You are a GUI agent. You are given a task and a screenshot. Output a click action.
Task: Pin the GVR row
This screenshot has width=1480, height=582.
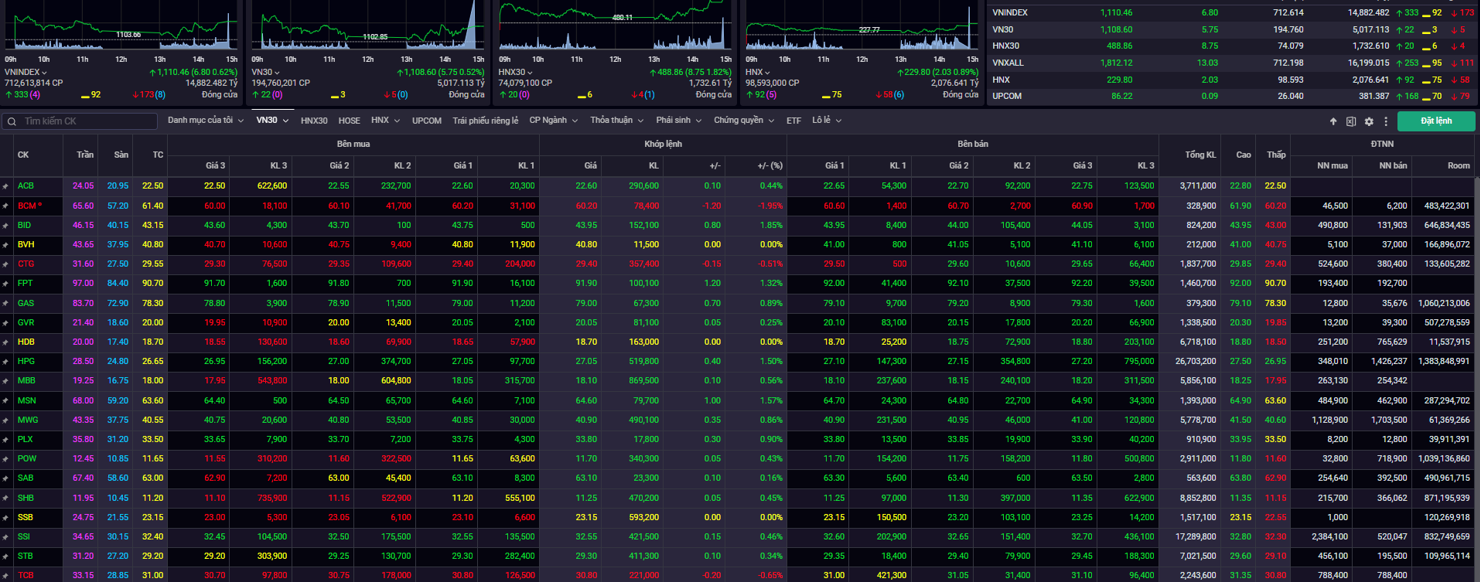tap(5, 323)
